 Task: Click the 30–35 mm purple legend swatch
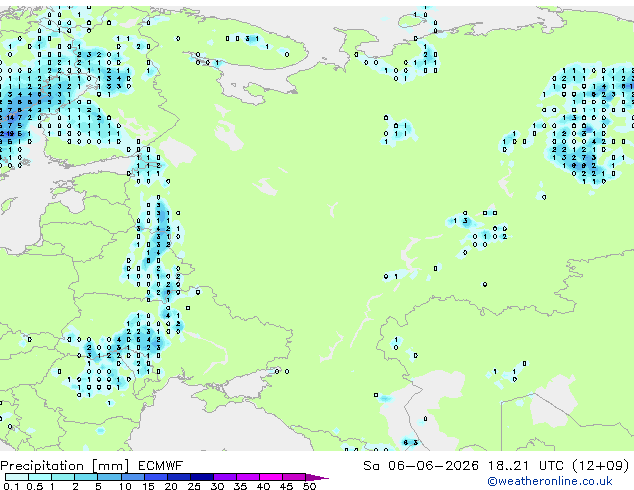click(224, 477)
